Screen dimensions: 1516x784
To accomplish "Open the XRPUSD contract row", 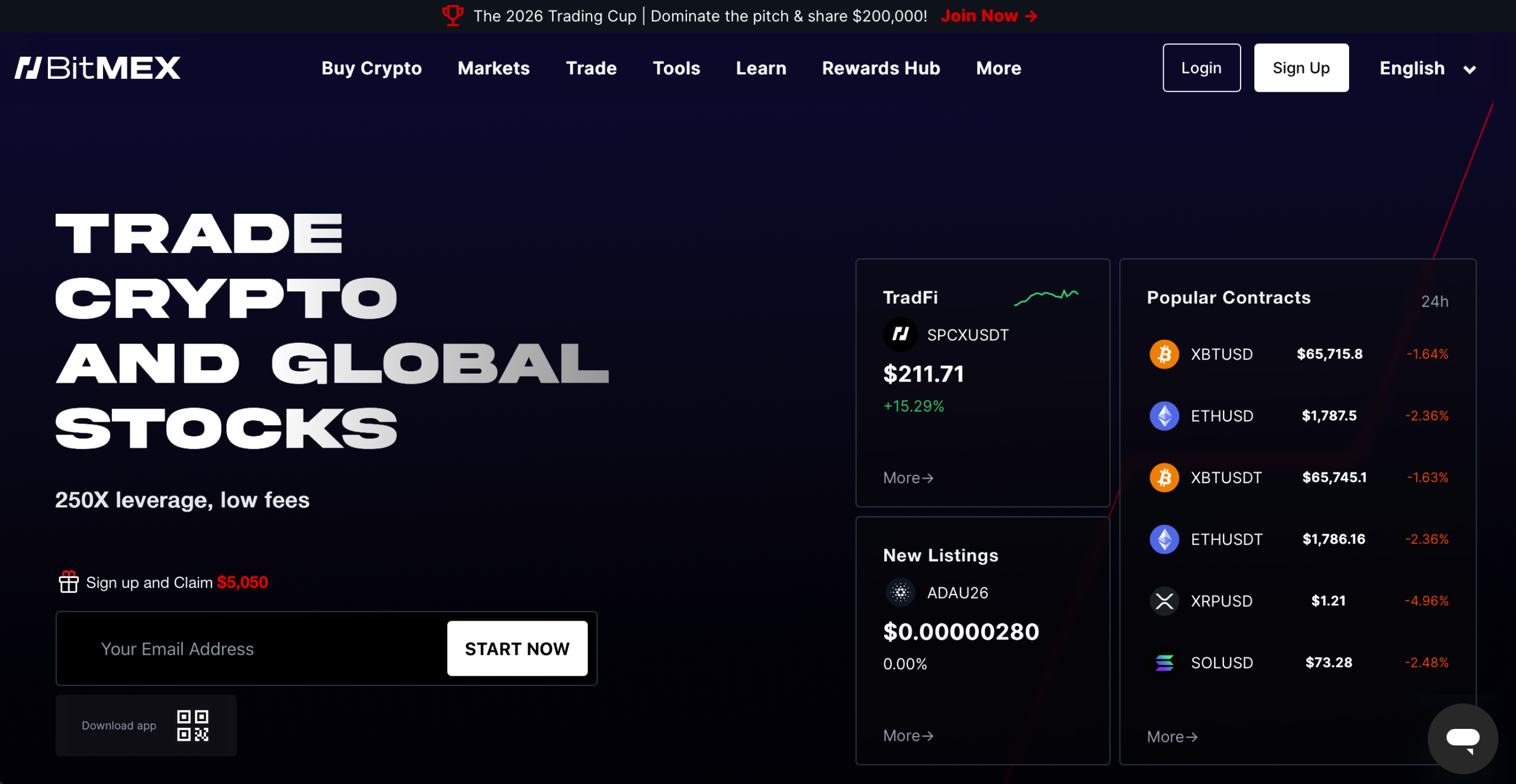I will coord(1298,601).
